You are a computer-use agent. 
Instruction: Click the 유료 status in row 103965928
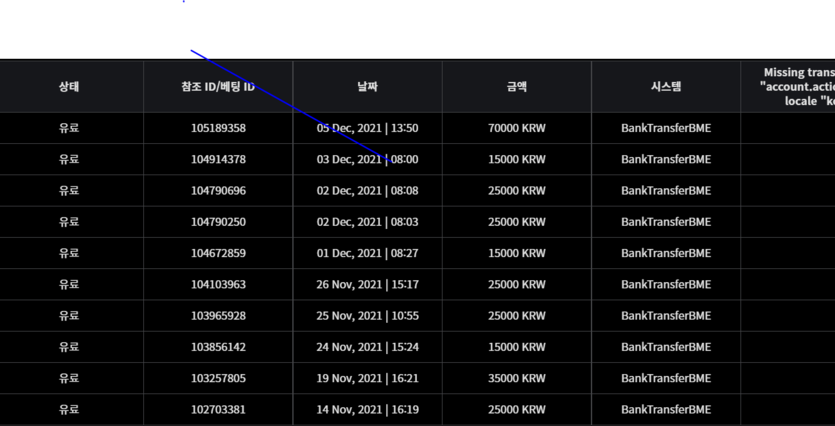(69, 316)
